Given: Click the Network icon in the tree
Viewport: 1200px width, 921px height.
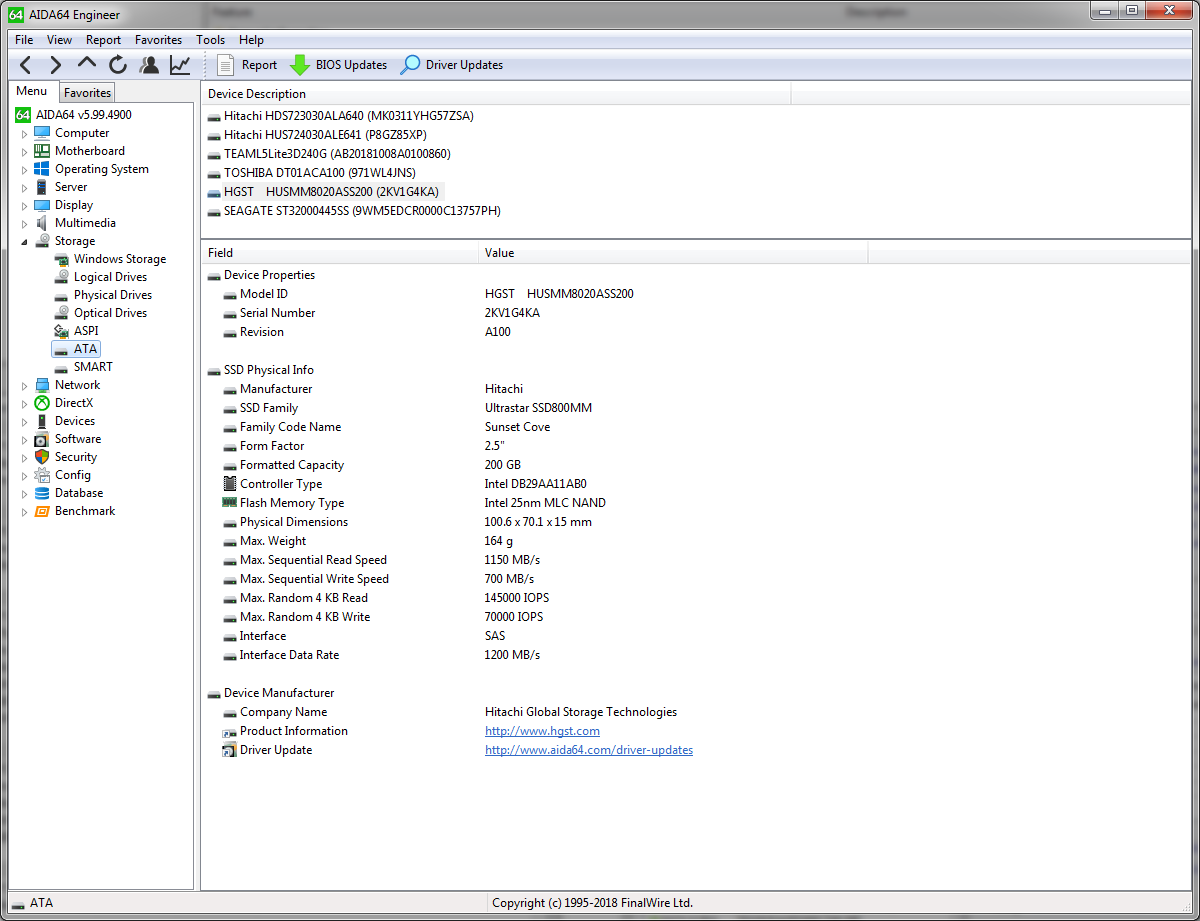Looking at the screenshot, I should point(42,385).
